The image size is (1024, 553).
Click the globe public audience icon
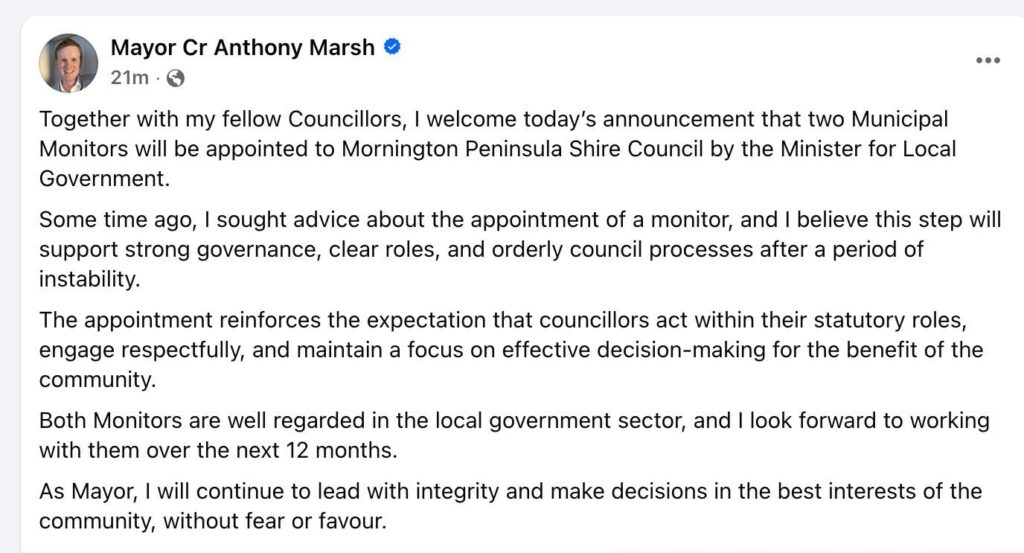[x=175, y=78]
